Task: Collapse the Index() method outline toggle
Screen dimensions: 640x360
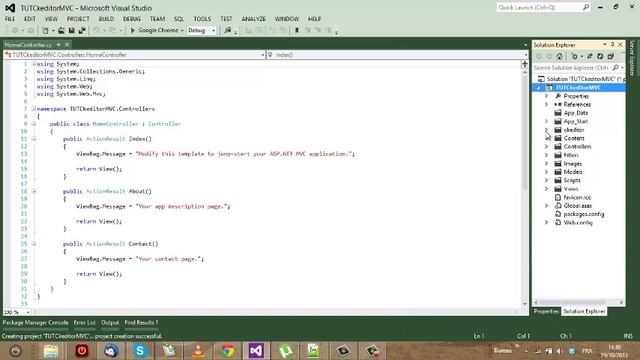Action: (34, 139)
